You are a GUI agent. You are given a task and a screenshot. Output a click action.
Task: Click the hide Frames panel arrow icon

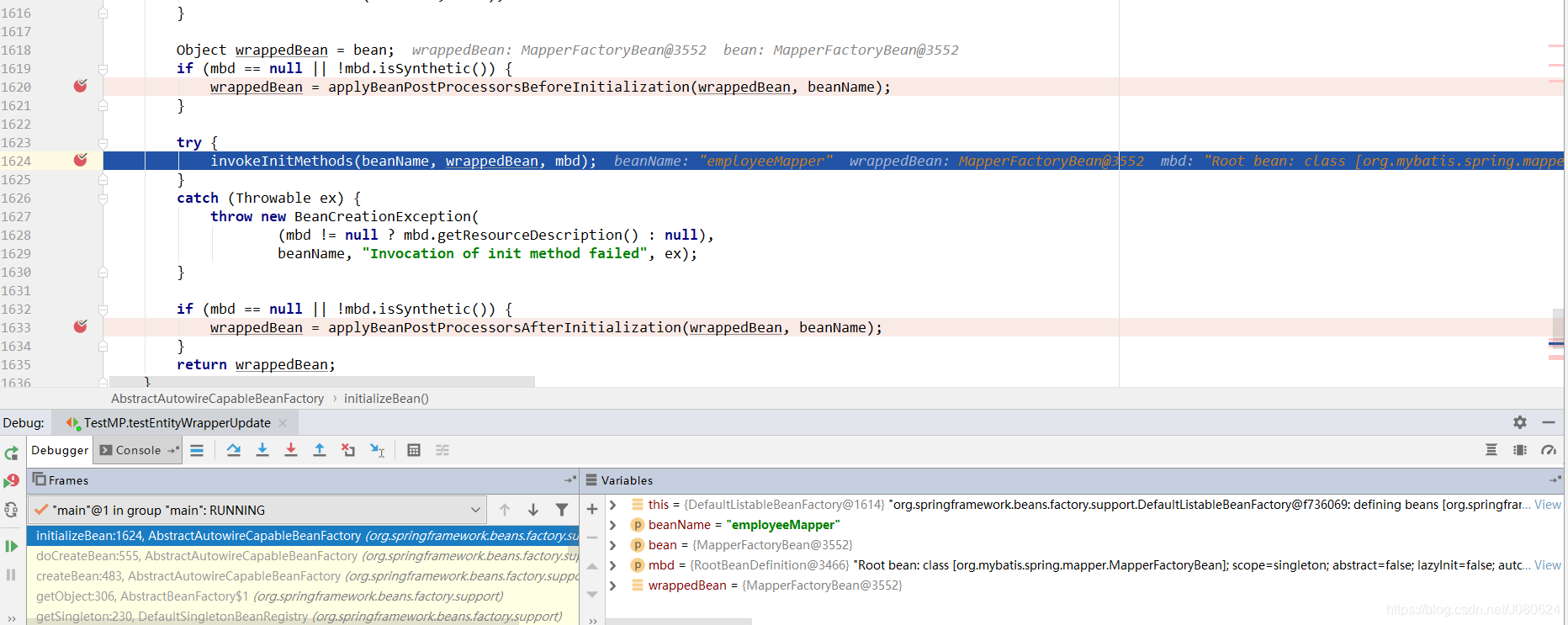tap(570, 479)
